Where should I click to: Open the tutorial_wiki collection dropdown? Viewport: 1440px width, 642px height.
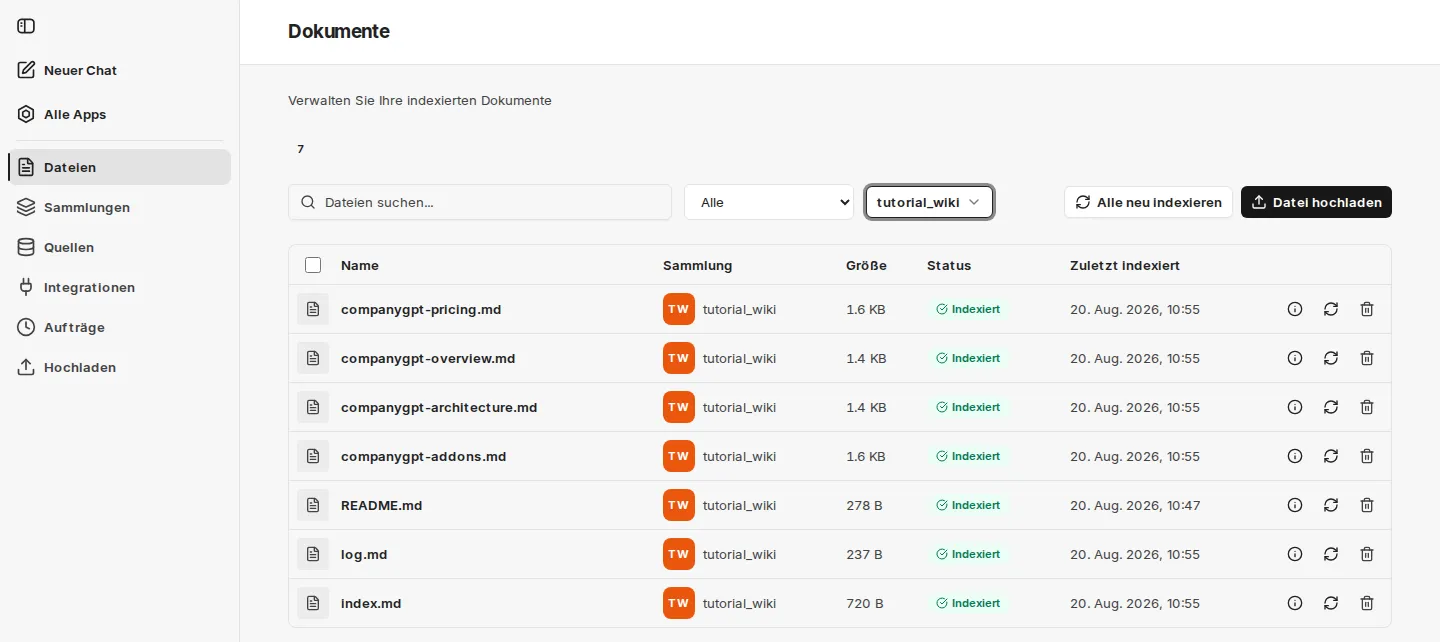point(929,202)
